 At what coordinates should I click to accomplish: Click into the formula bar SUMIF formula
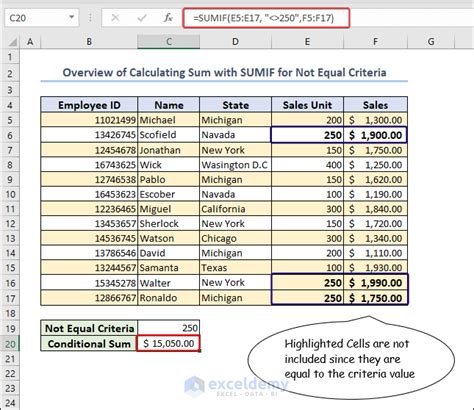[x=266, y=18]
